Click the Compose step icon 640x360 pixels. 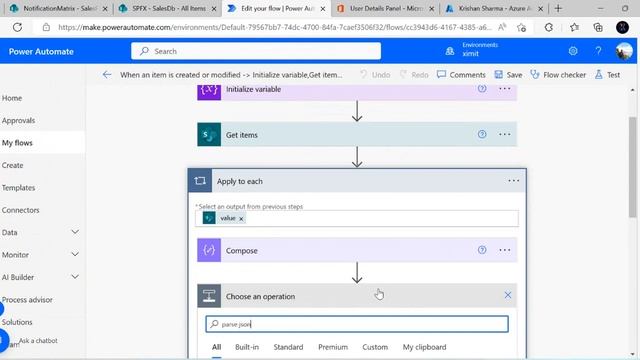click(209, 250)
